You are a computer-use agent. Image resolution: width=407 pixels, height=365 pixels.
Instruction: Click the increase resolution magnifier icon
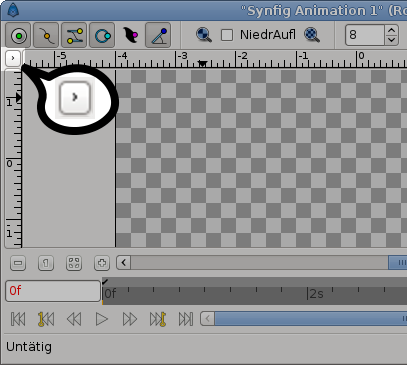pos(204,35)
